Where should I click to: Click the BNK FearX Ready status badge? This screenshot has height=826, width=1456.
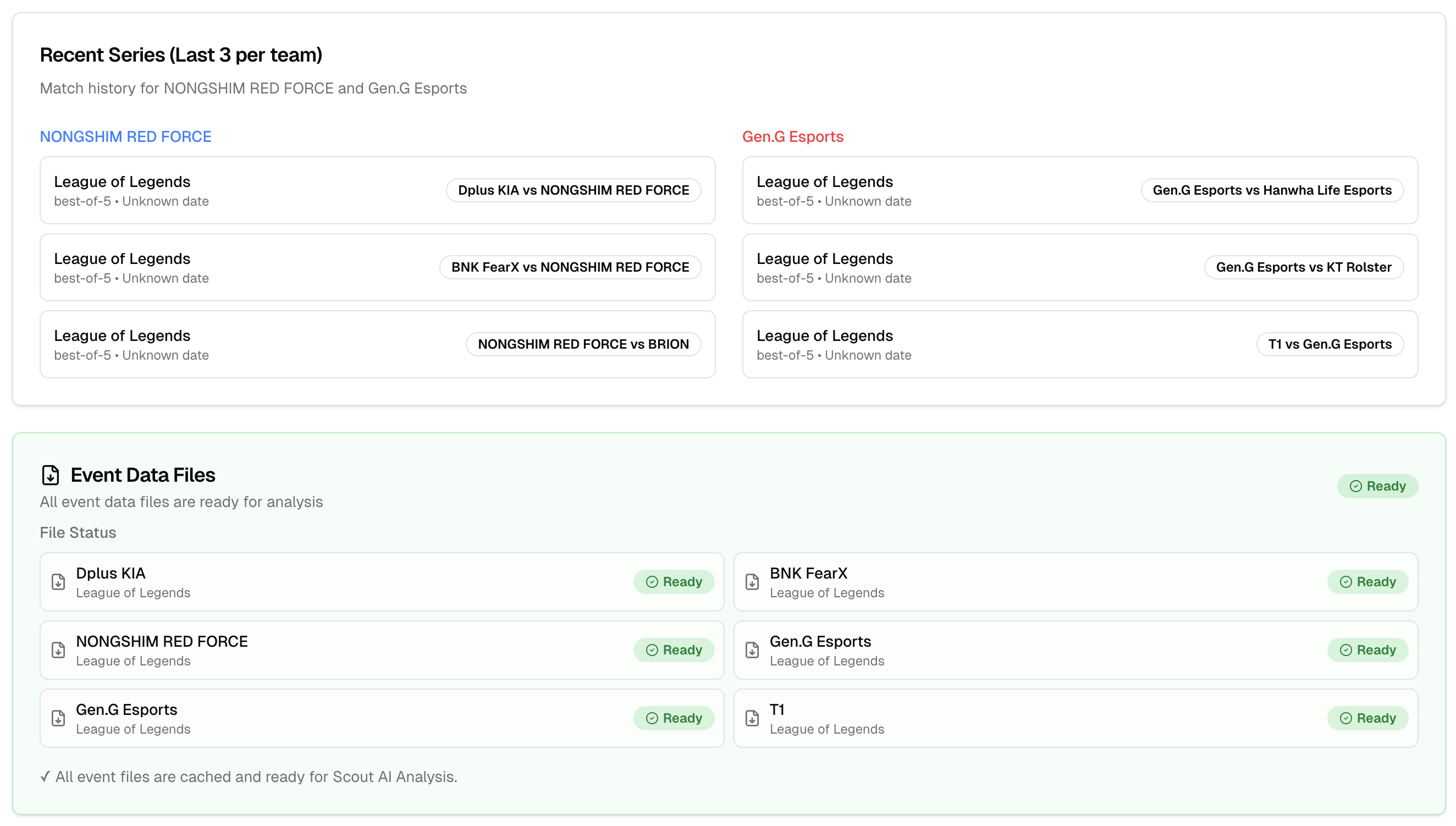[1367, 581]
